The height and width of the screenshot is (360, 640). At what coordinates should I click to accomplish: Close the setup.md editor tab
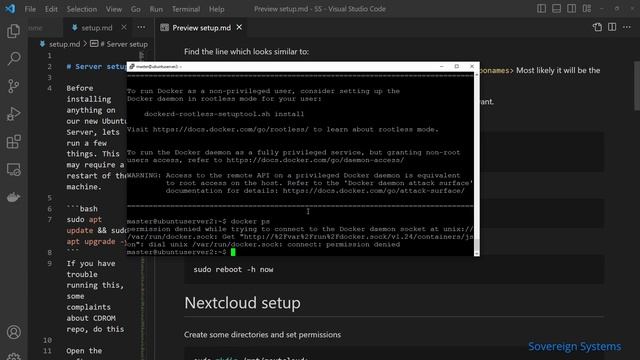tap(124, 27)
